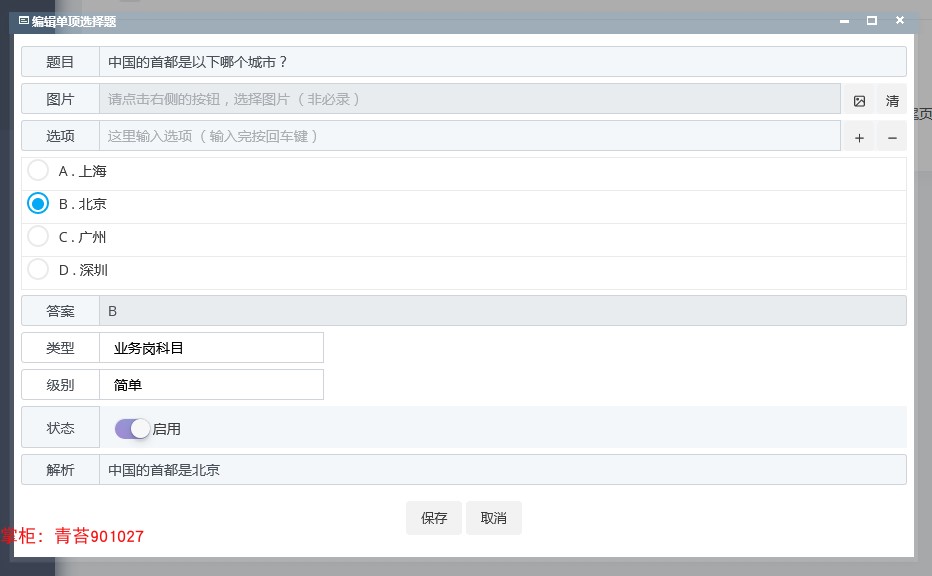Image resolution: width=932 pixels, height=576 pixels.
Task: Click the 取消 cancel button
Action: pyautogui.click(x=494, y=518)
